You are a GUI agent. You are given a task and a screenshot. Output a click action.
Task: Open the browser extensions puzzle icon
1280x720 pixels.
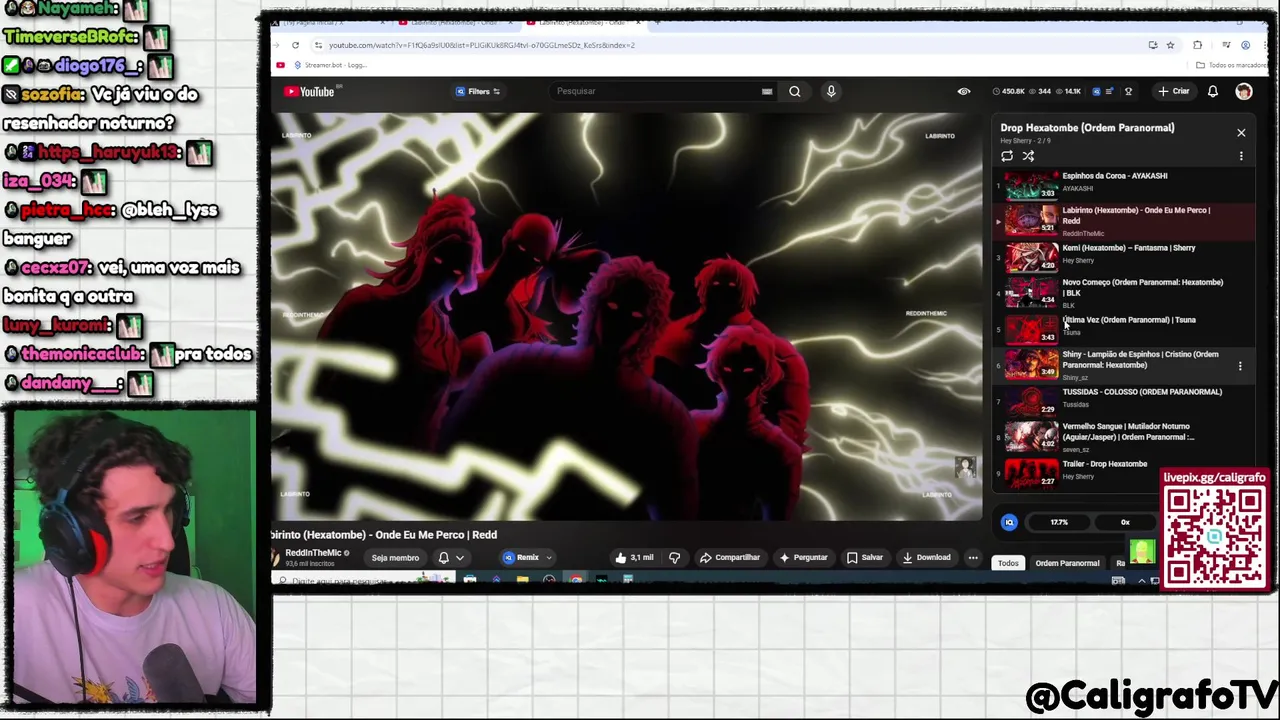(x=1198, y=45)
